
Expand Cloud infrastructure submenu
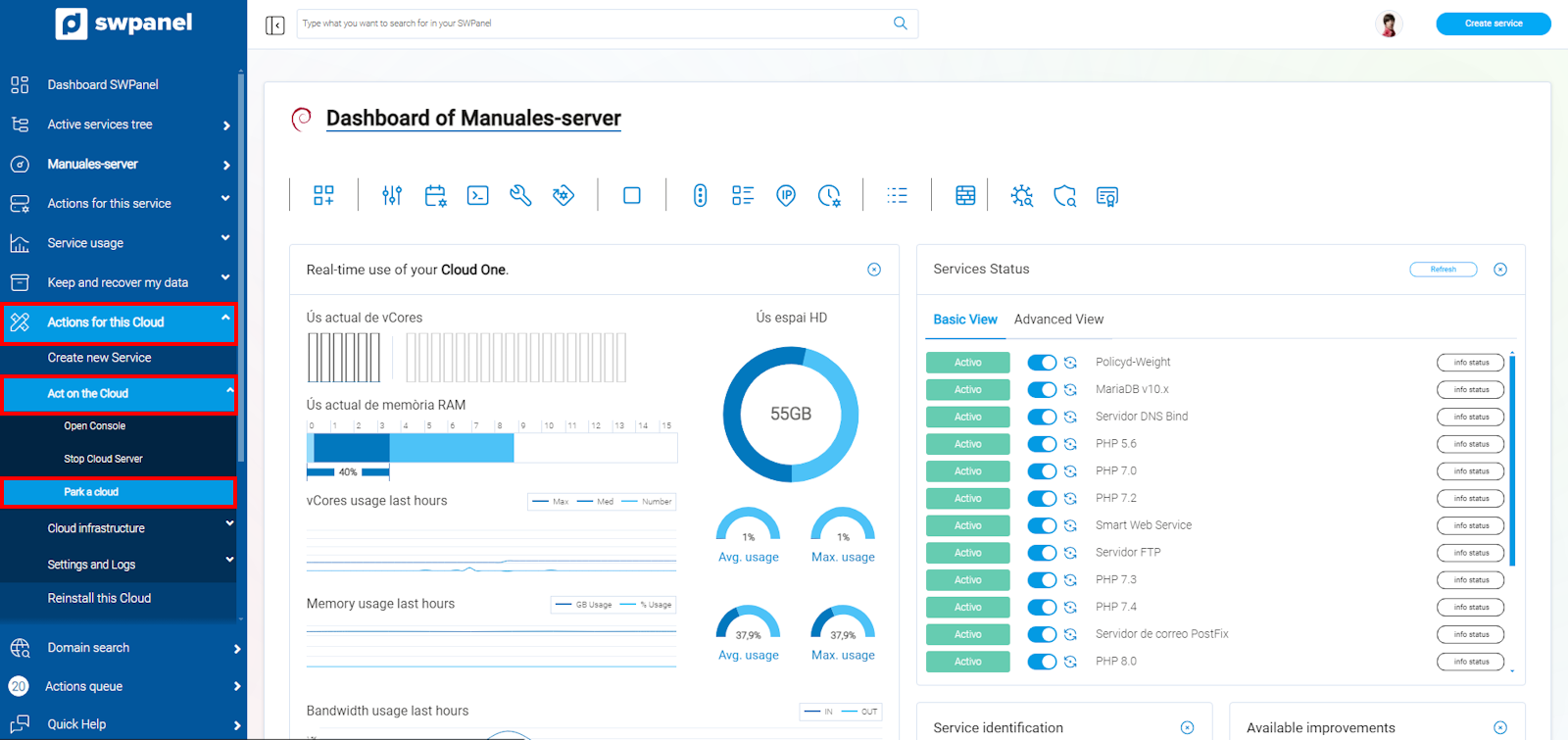[118, 528]
